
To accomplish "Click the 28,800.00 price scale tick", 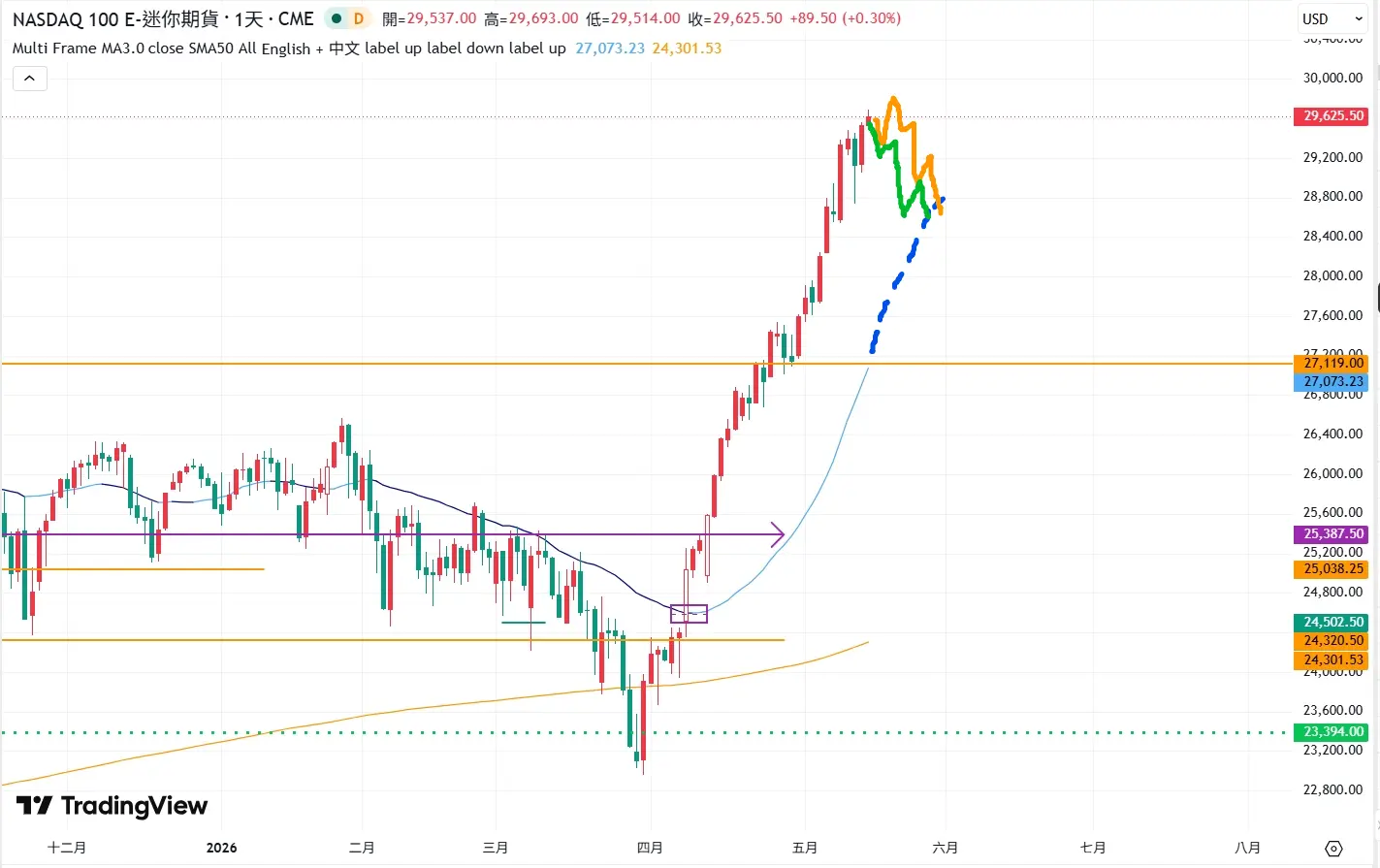I will tap(1332, 196).
